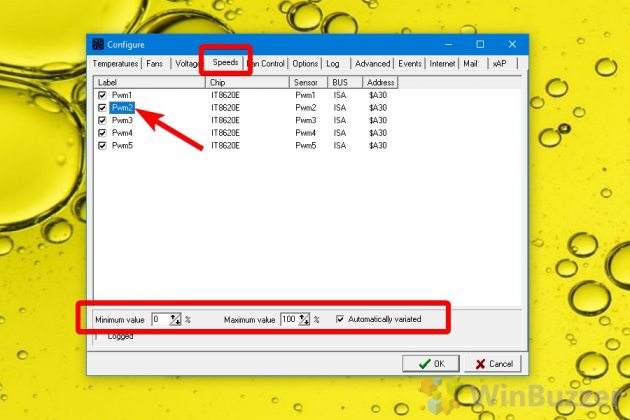Click inside the Minimum value field
Screen dimensions: 630x420
[x=160, y=319]
